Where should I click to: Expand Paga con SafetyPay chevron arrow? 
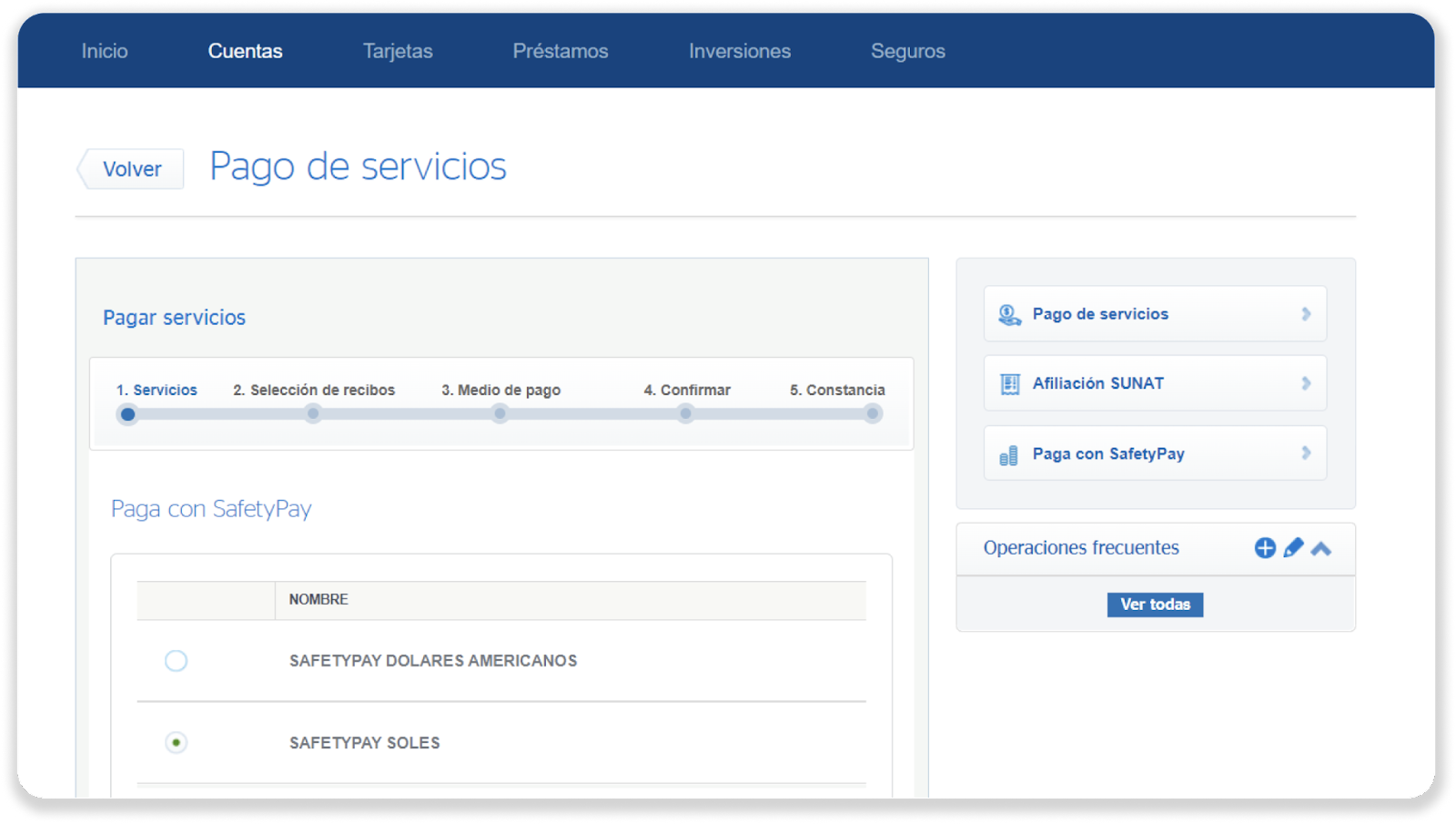point(1306,453)
